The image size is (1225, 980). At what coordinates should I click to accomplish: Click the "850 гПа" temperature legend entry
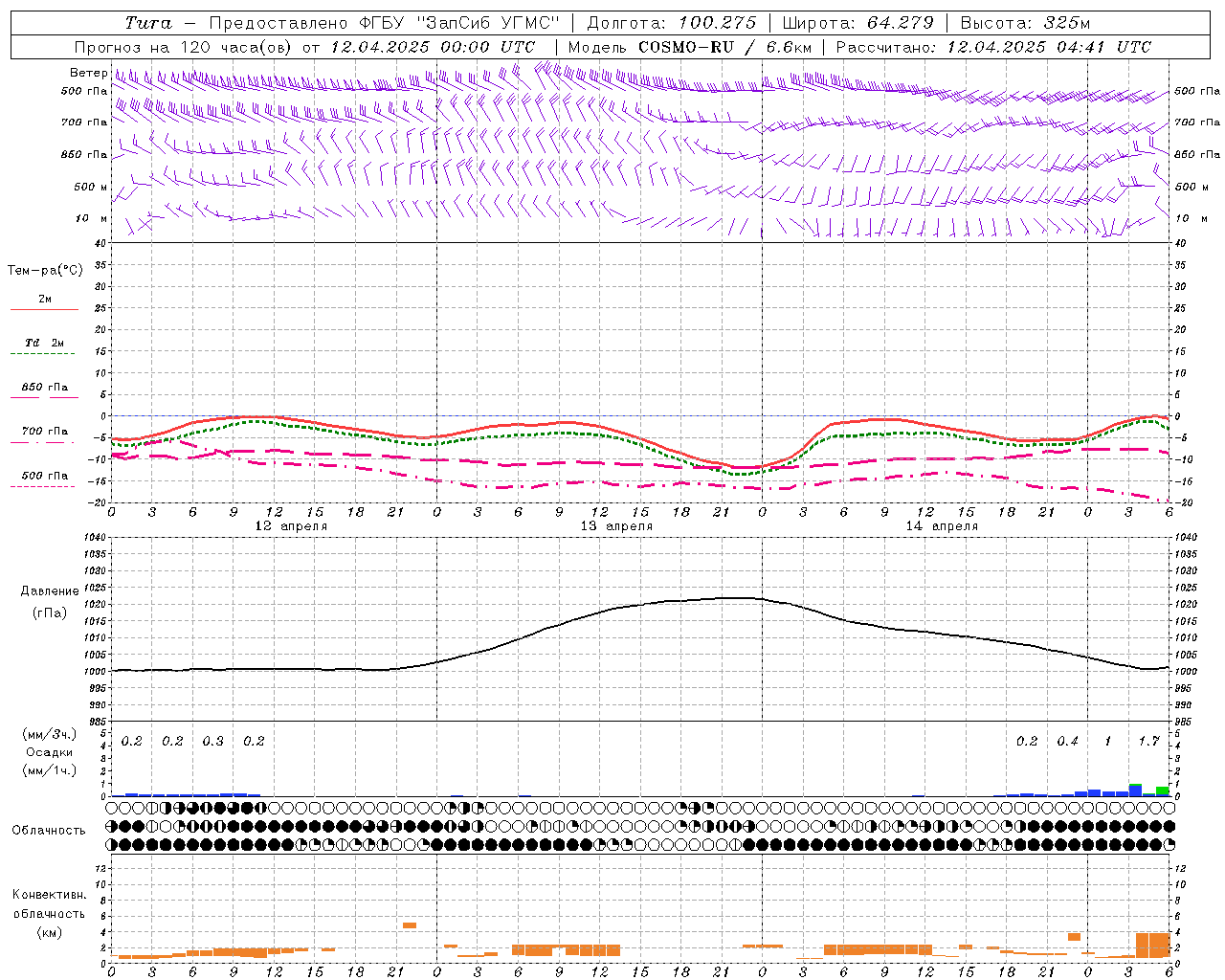(x=45, y=388)
